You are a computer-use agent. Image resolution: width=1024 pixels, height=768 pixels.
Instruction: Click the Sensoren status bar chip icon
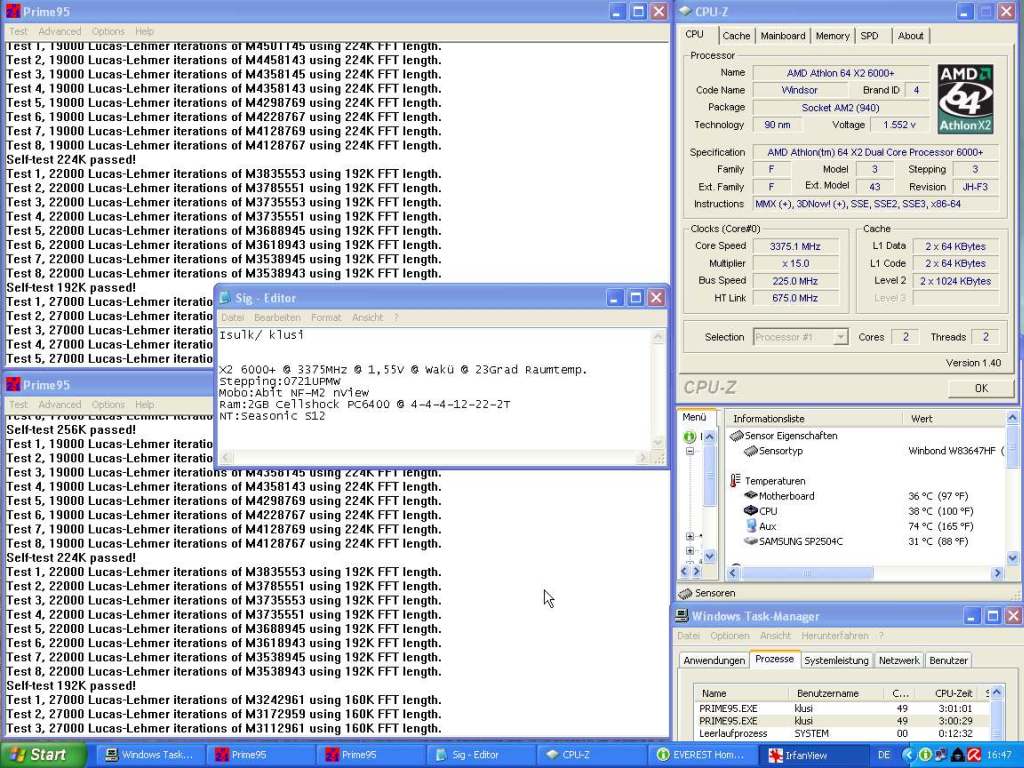pos(685,593)
